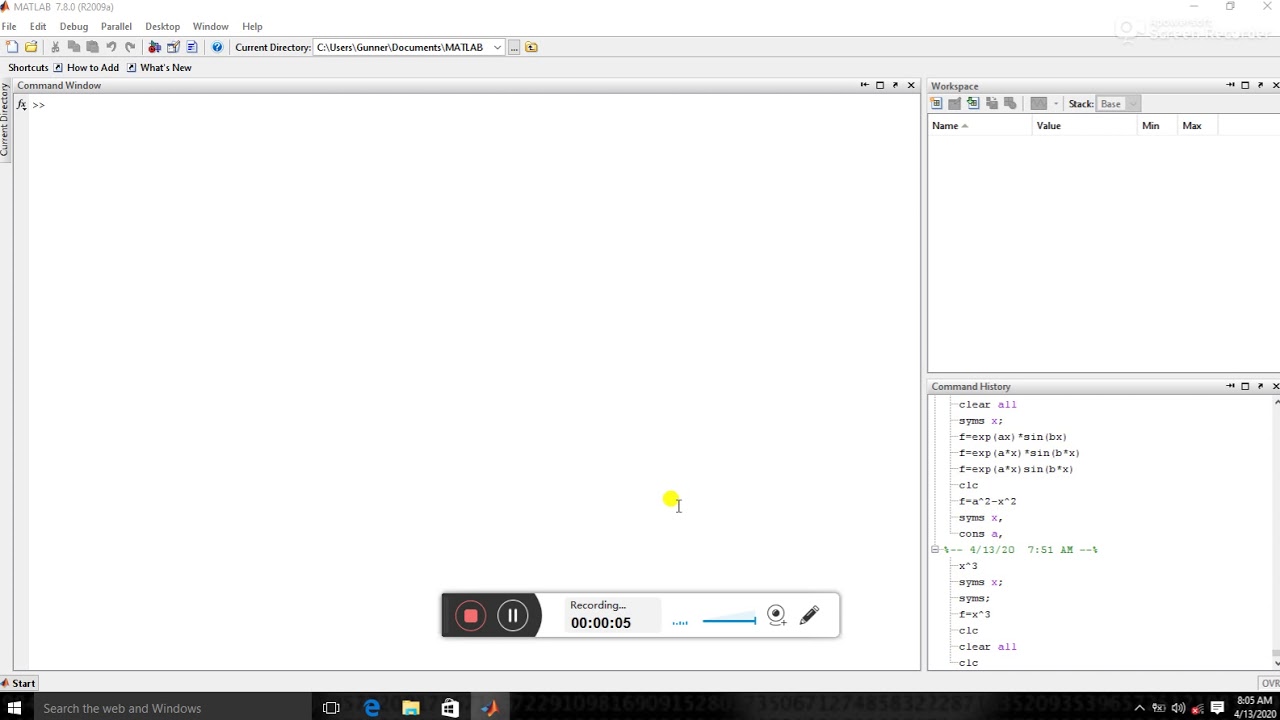Click the Value column header
This screenshot has width=1280, height=720.
1085,125
